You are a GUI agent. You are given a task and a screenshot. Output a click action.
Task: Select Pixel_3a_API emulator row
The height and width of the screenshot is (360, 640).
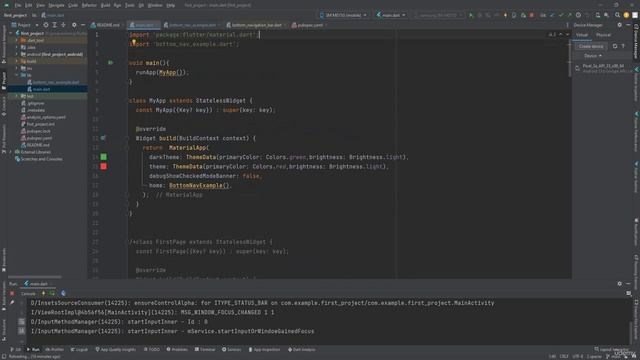602,68
